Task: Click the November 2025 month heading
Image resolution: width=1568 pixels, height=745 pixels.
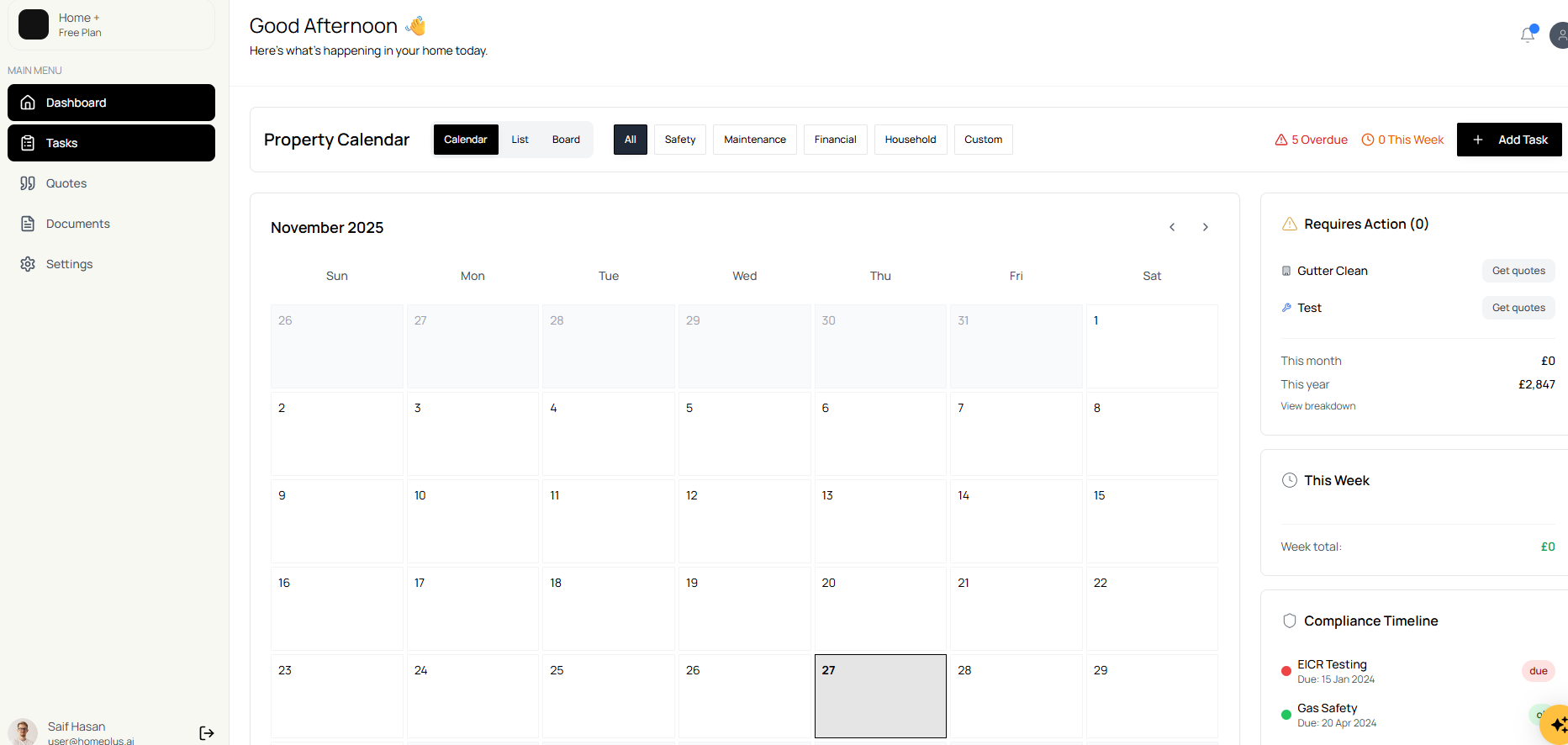Action: [327, 228]
